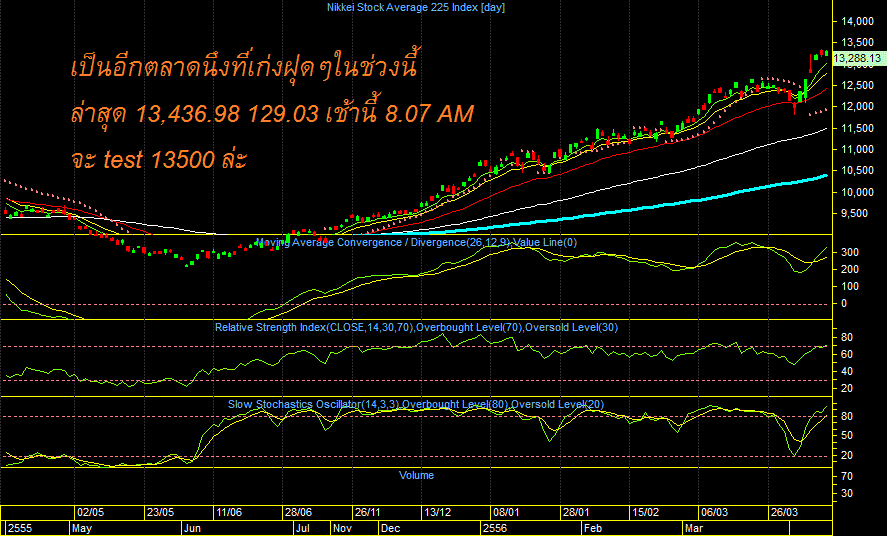Click the Jul month label

[x=303, y=529]
